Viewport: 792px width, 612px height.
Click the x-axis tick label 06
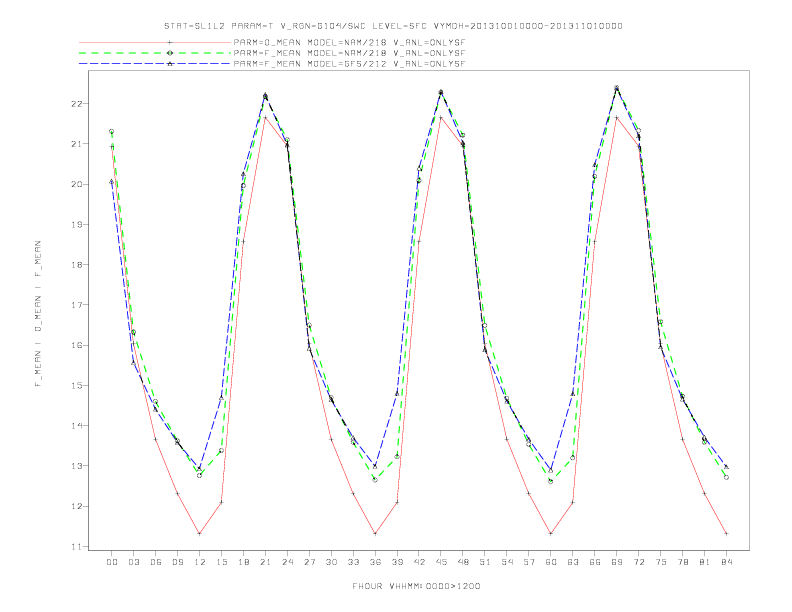[156, 562]
